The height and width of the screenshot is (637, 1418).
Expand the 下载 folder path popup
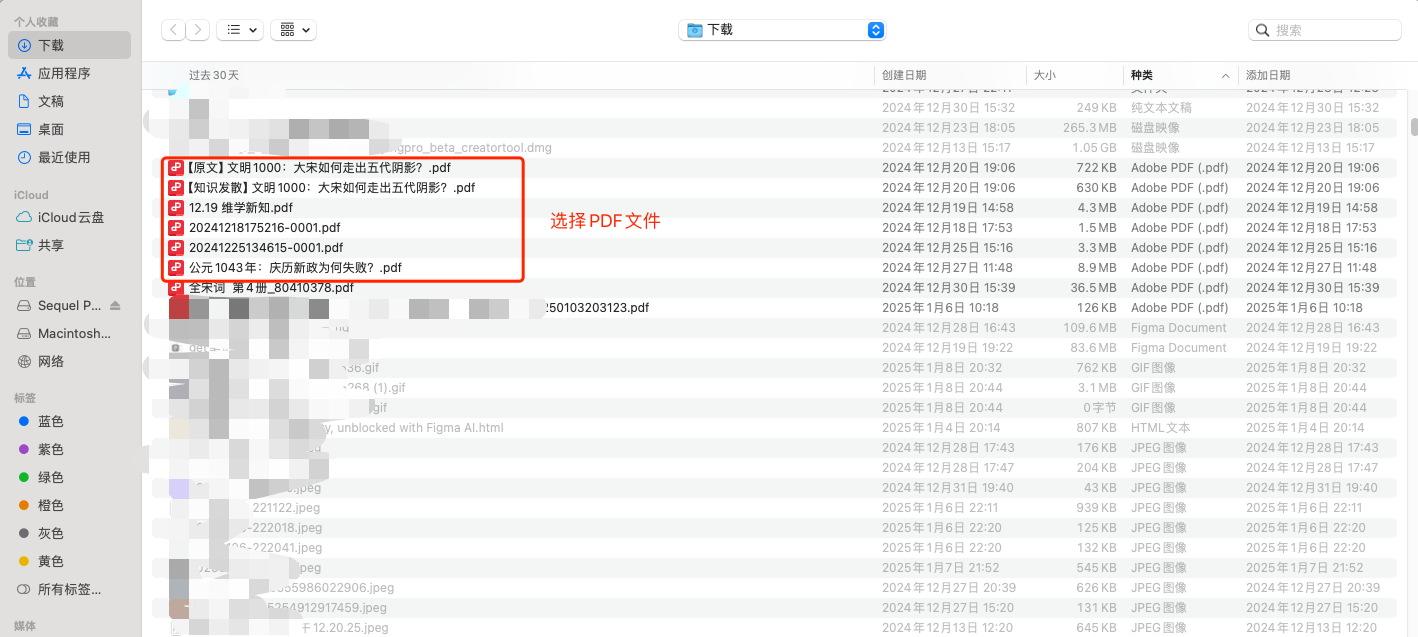[782, 30]
